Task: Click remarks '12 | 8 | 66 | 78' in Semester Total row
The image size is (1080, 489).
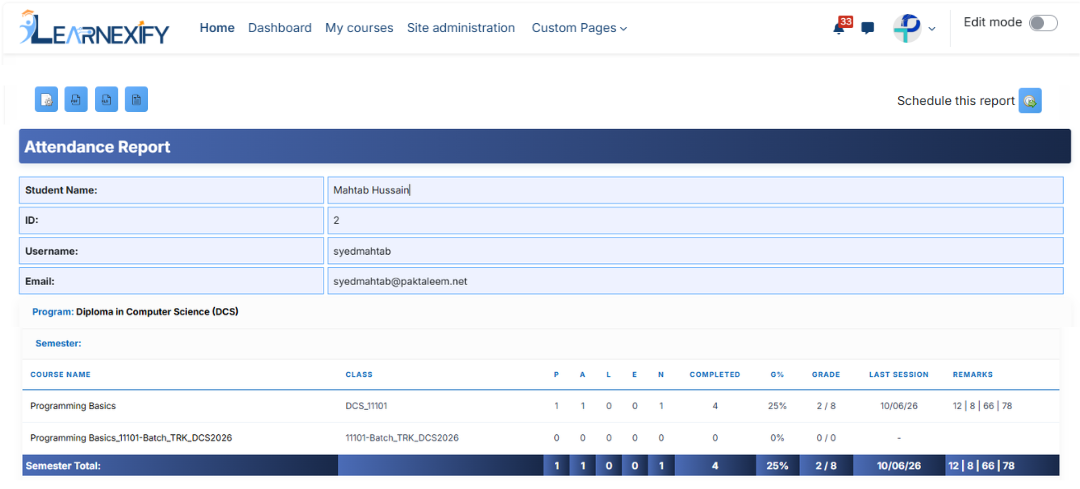Action: click(x=982, y=466)
